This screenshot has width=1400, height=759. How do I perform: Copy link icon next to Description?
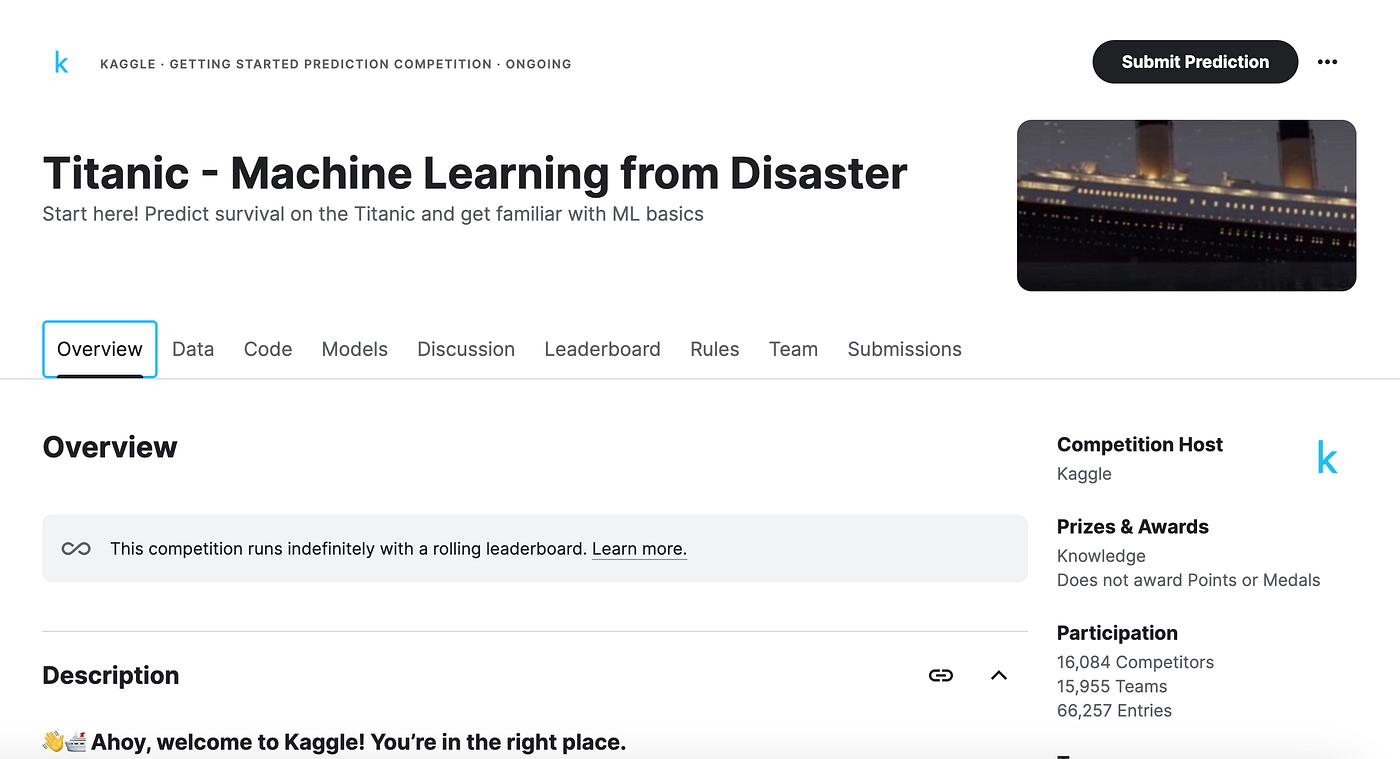click(941, 675)
